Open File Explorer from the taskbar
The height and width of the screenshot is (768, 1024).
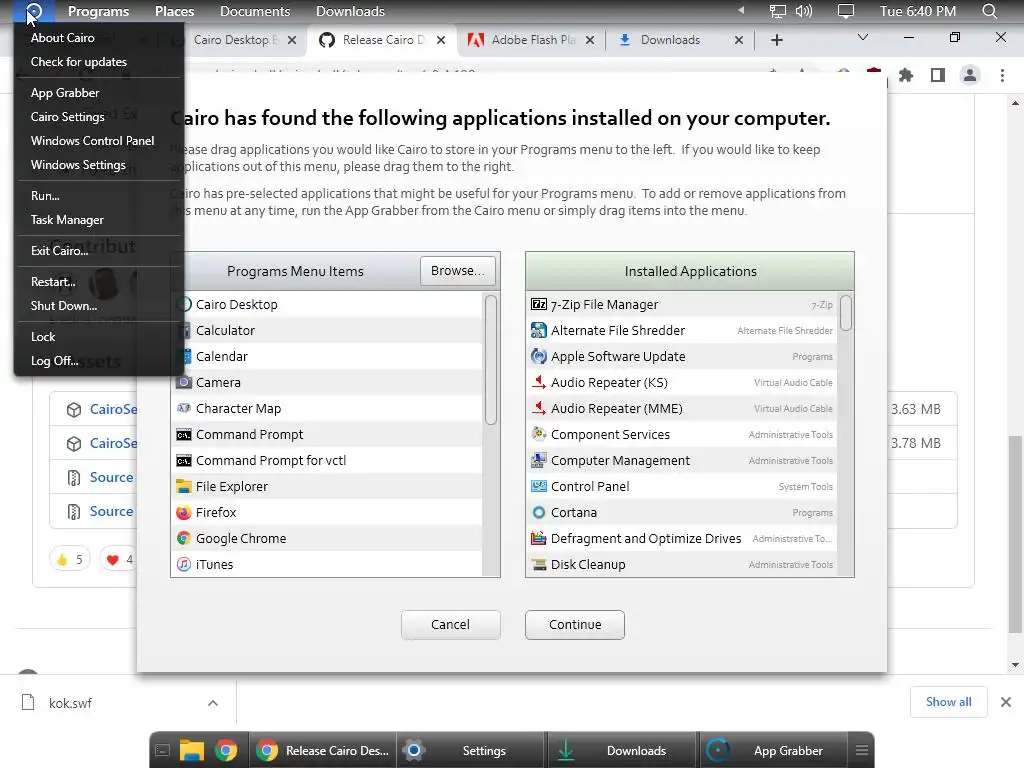tap(191, 750)
